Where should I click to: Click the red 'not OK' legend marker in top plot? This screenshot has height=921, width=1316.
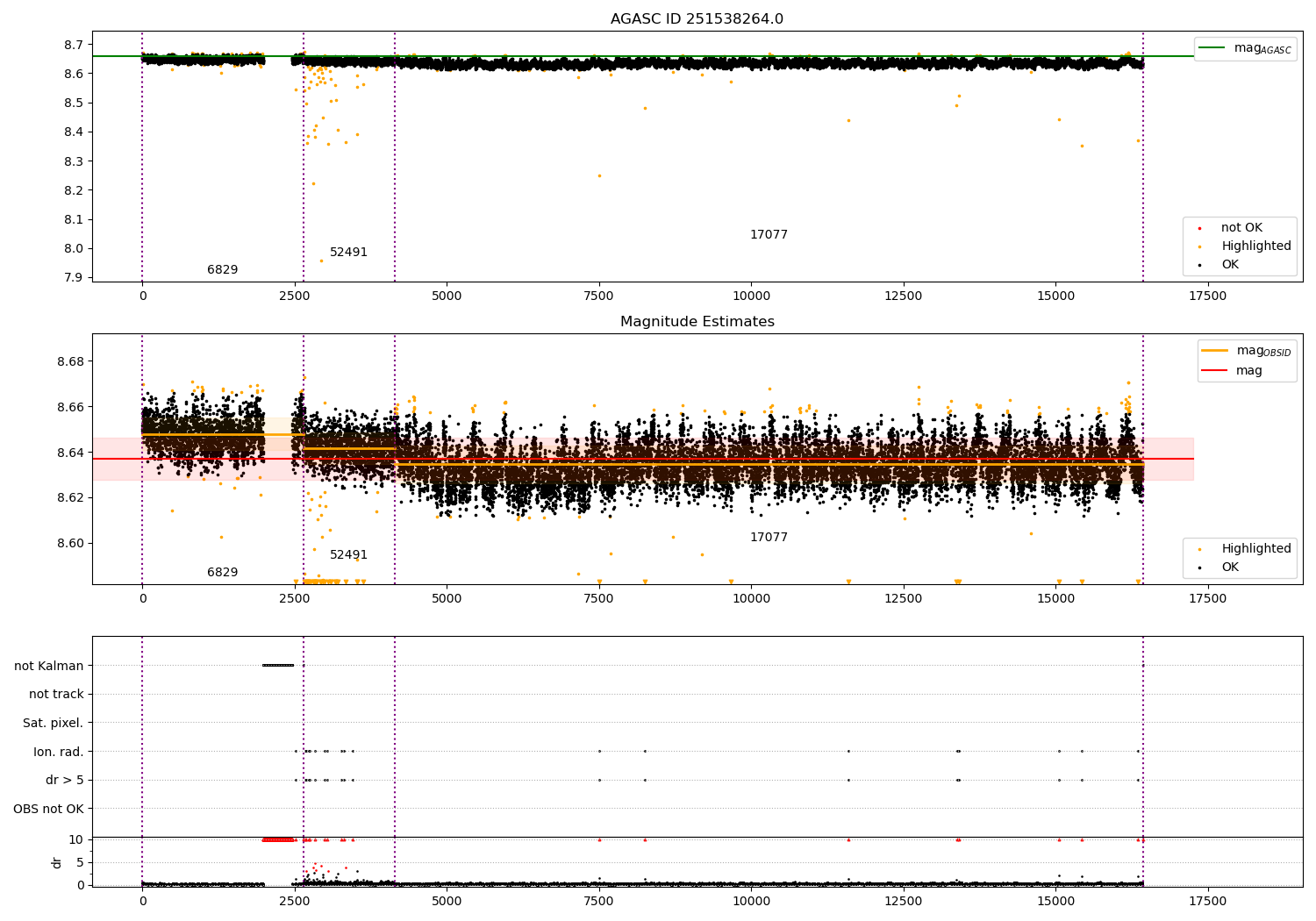pyautogui.click(x=1199, y=228)
